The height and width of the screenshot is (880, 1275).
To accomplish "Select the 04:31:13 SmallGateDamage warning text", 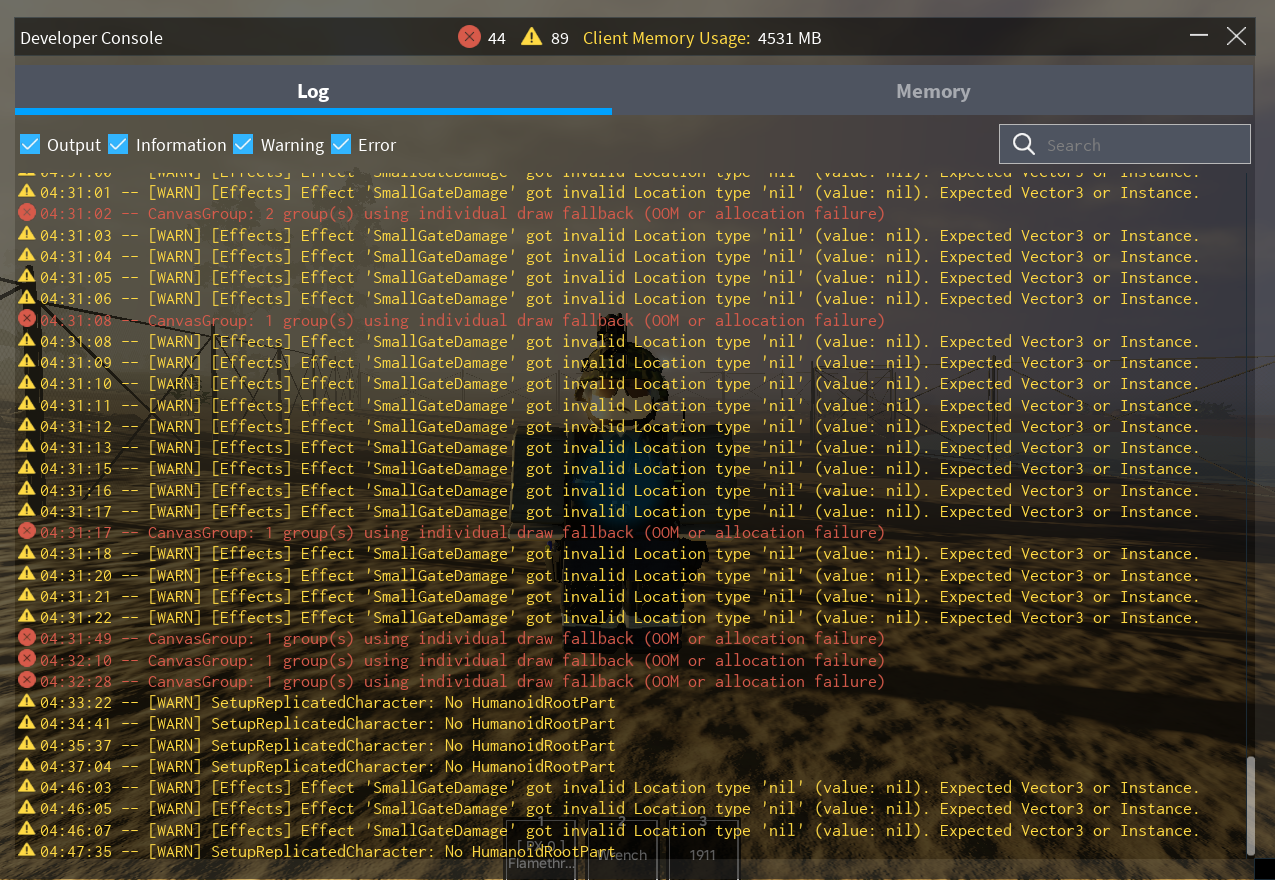I will [620, 447].
